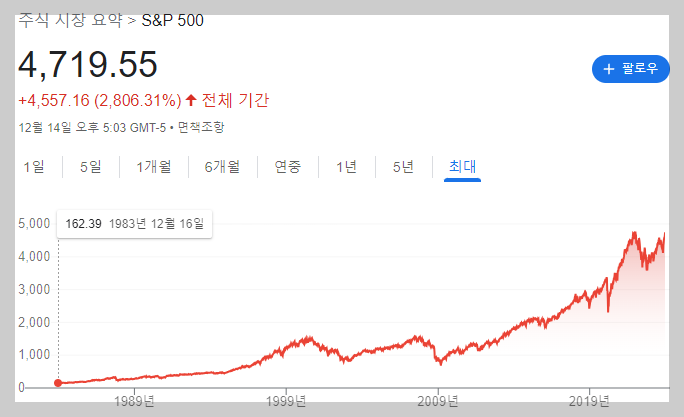Select the 최대 max range tab
The width and height of the screenshot is (684, 417).
pos(462,167)
